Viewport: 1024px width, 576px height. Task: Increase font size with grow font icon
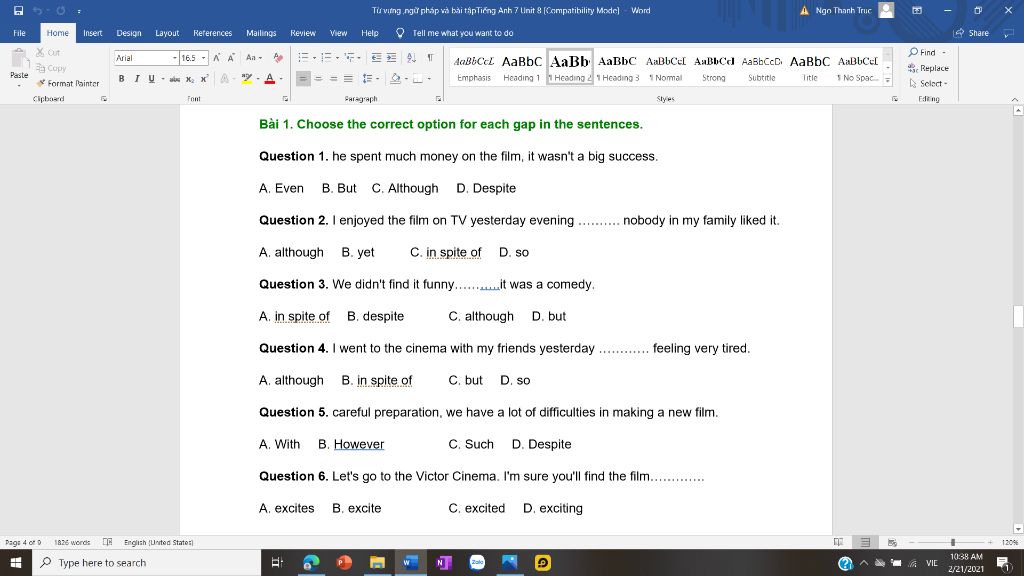[x=216, y=57]
